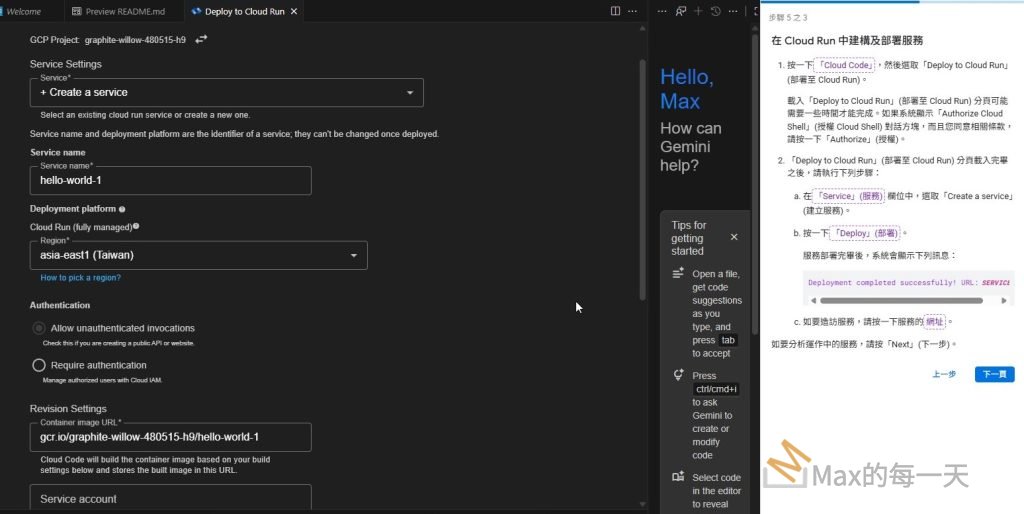Click the info icon beside Cloud Run (fully managed)
The height and width of the screenshot is (514, 1024).
coord(136,226)
